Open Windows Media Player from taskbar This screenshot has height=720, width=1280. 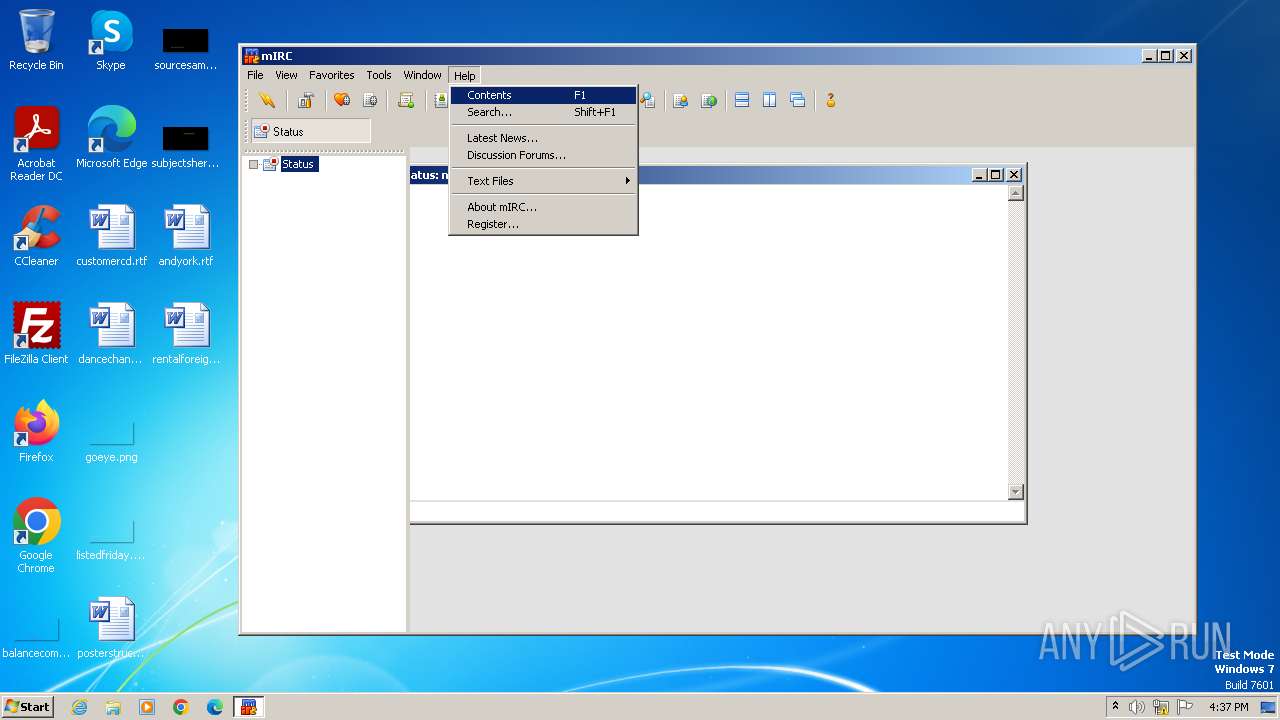pos(147,707)
